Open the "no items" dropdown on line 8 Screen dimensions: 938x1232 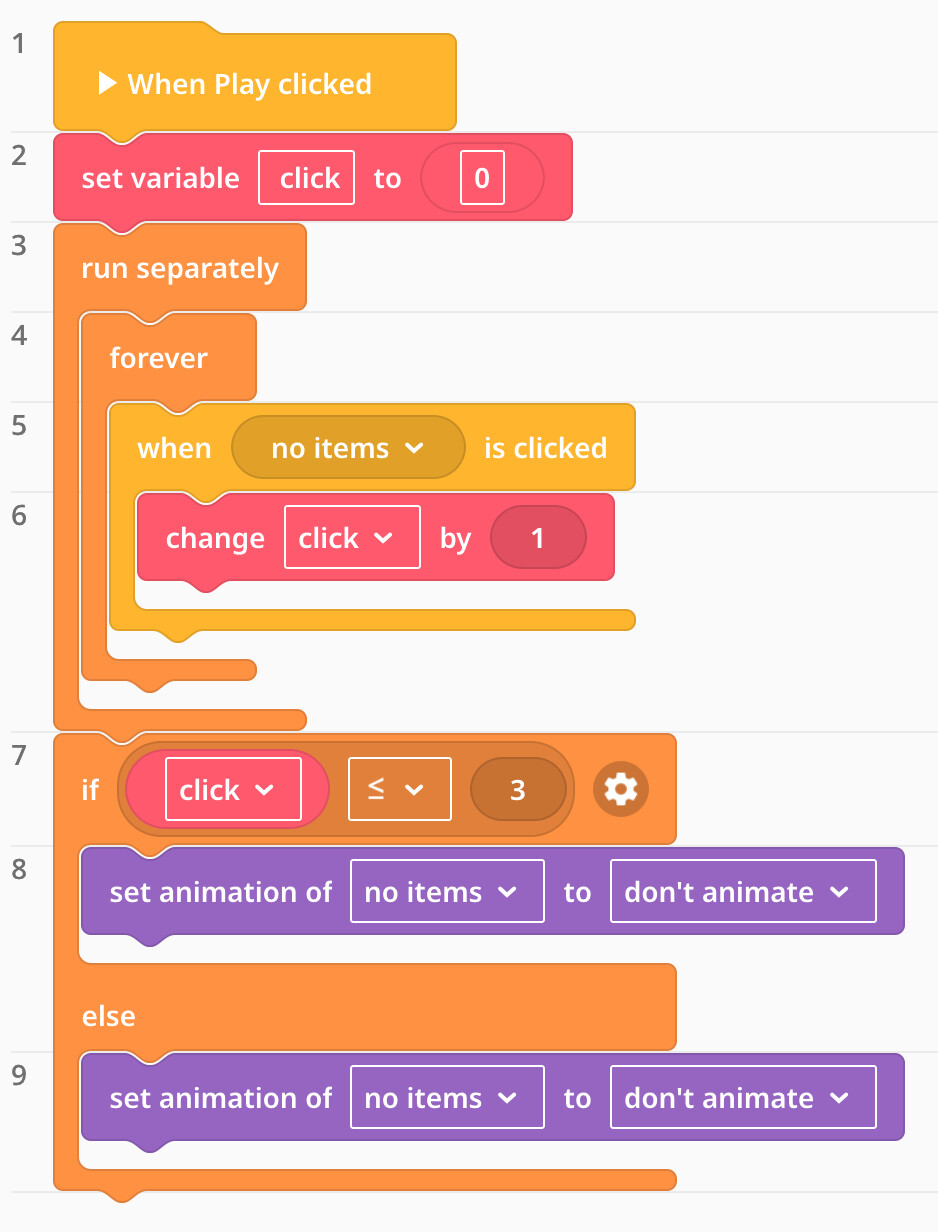click(x=446, y=892)
